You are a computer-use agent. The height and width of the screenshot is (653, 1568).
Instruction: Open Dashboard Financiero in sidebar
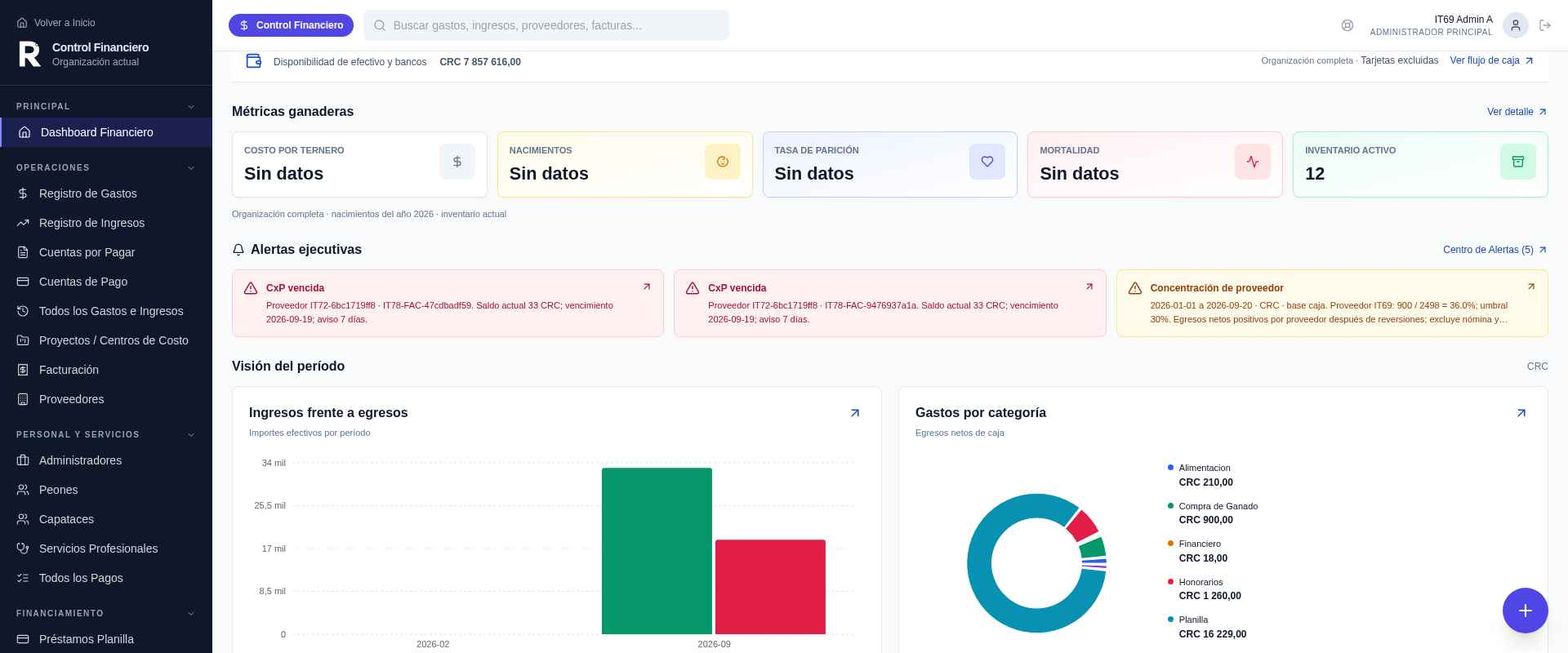[106, 132]
